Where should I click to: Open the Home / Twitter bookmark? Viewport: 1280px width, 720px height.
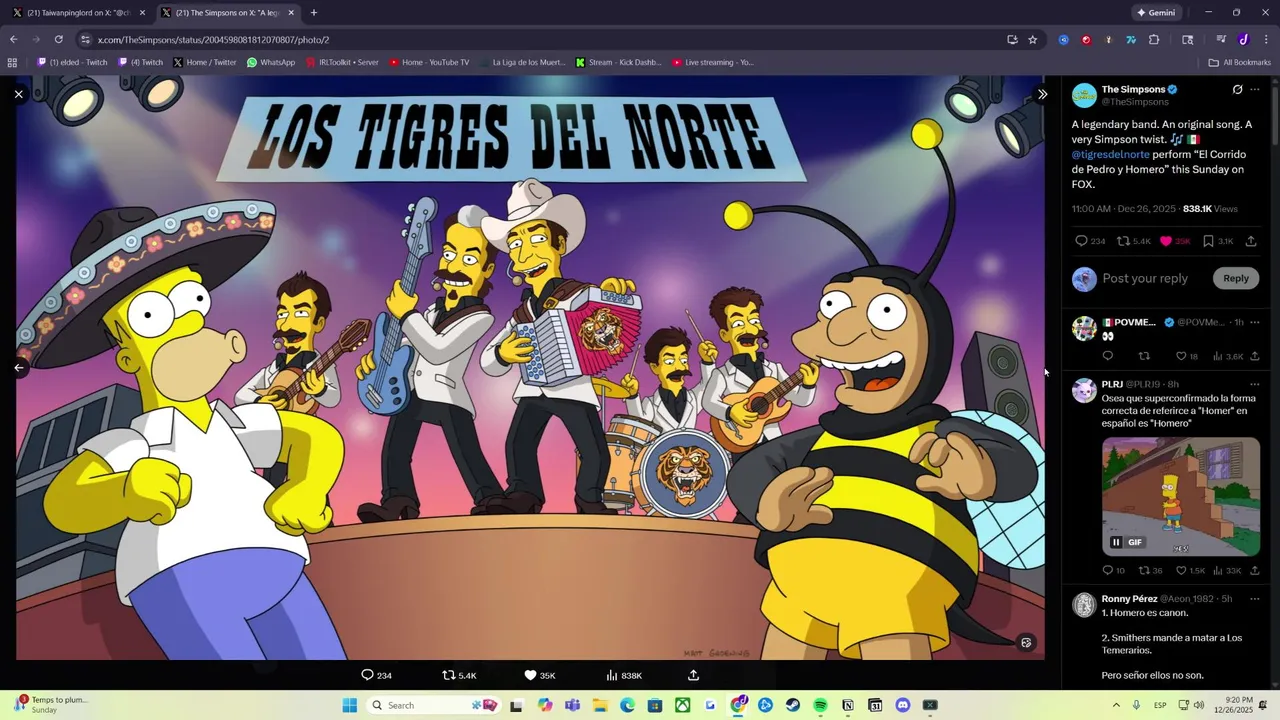pyautogui.click(x=204, y=62)
